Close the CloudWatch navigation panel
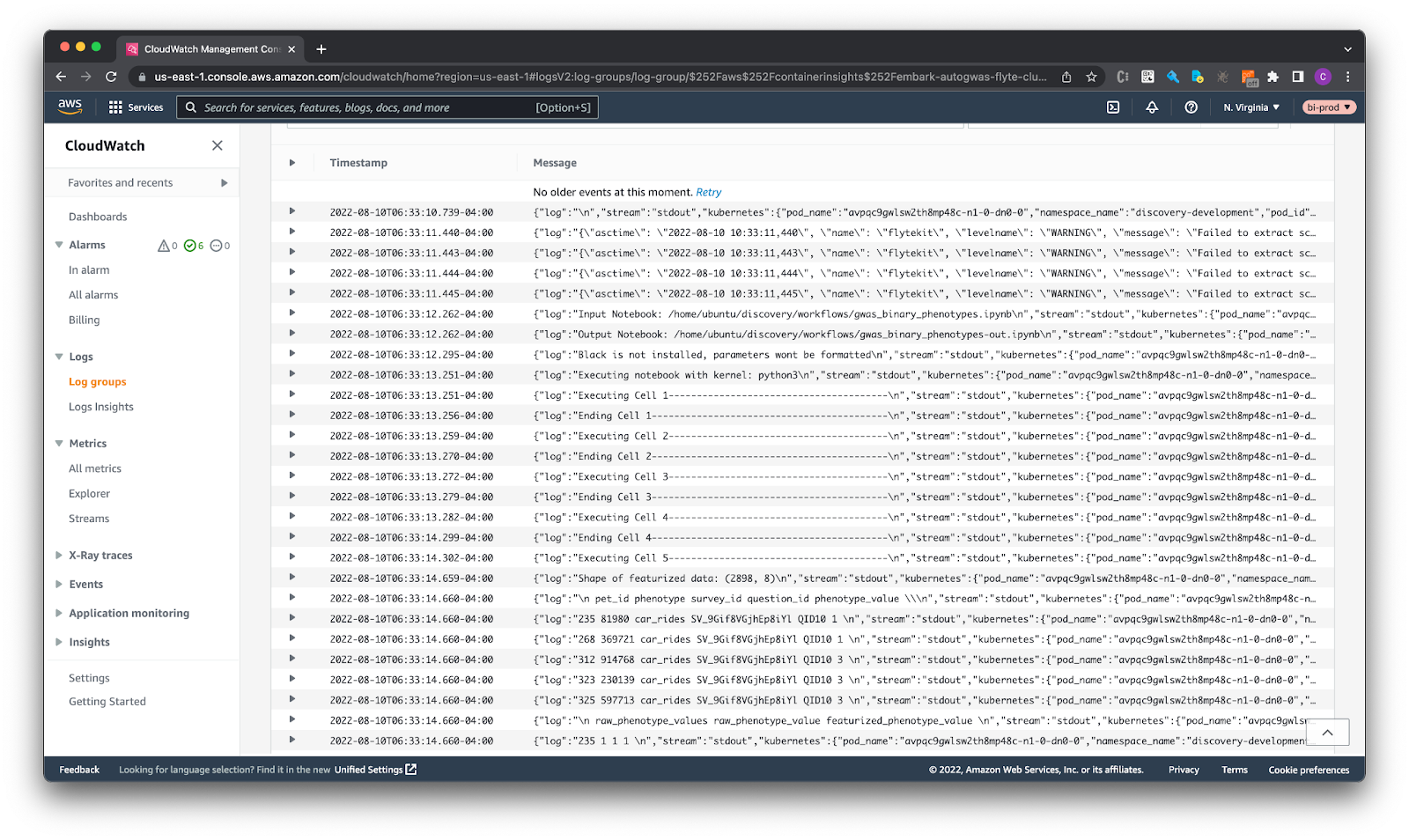This screenshot has width=1409, height=840. coord(218,145)
